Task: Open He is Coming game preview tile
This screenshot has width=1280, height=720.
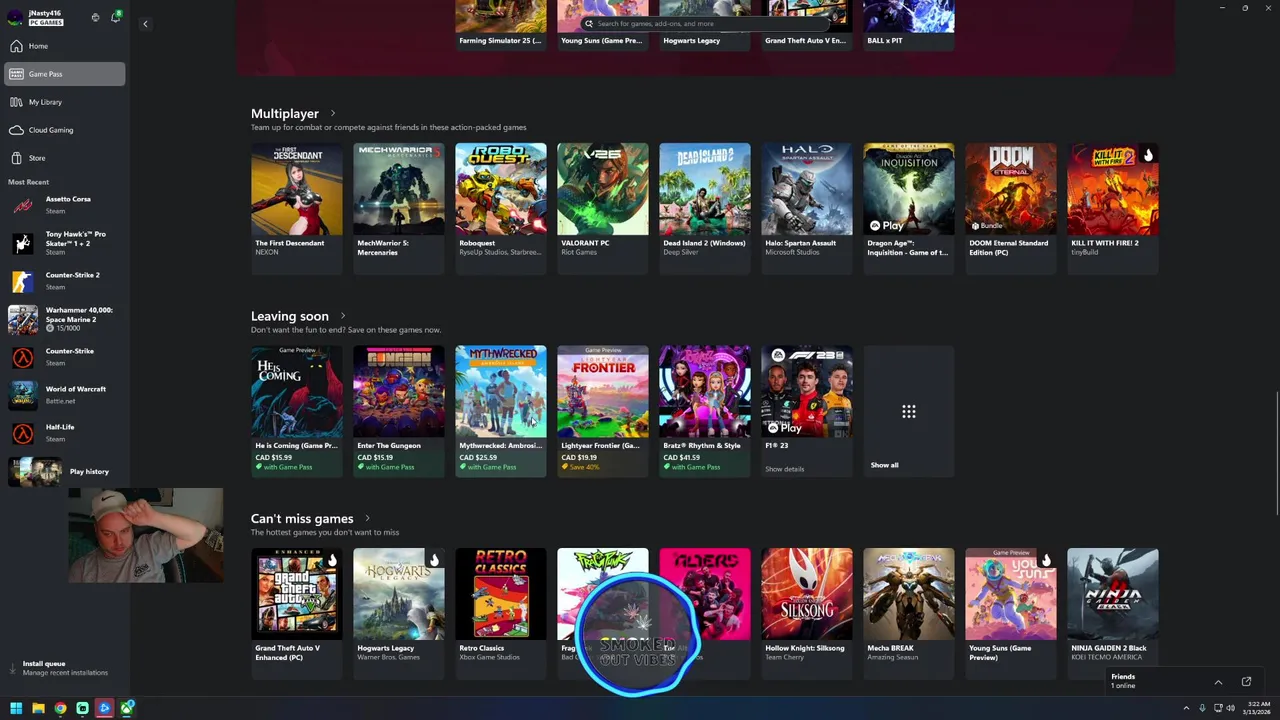Action: [296, 411]
